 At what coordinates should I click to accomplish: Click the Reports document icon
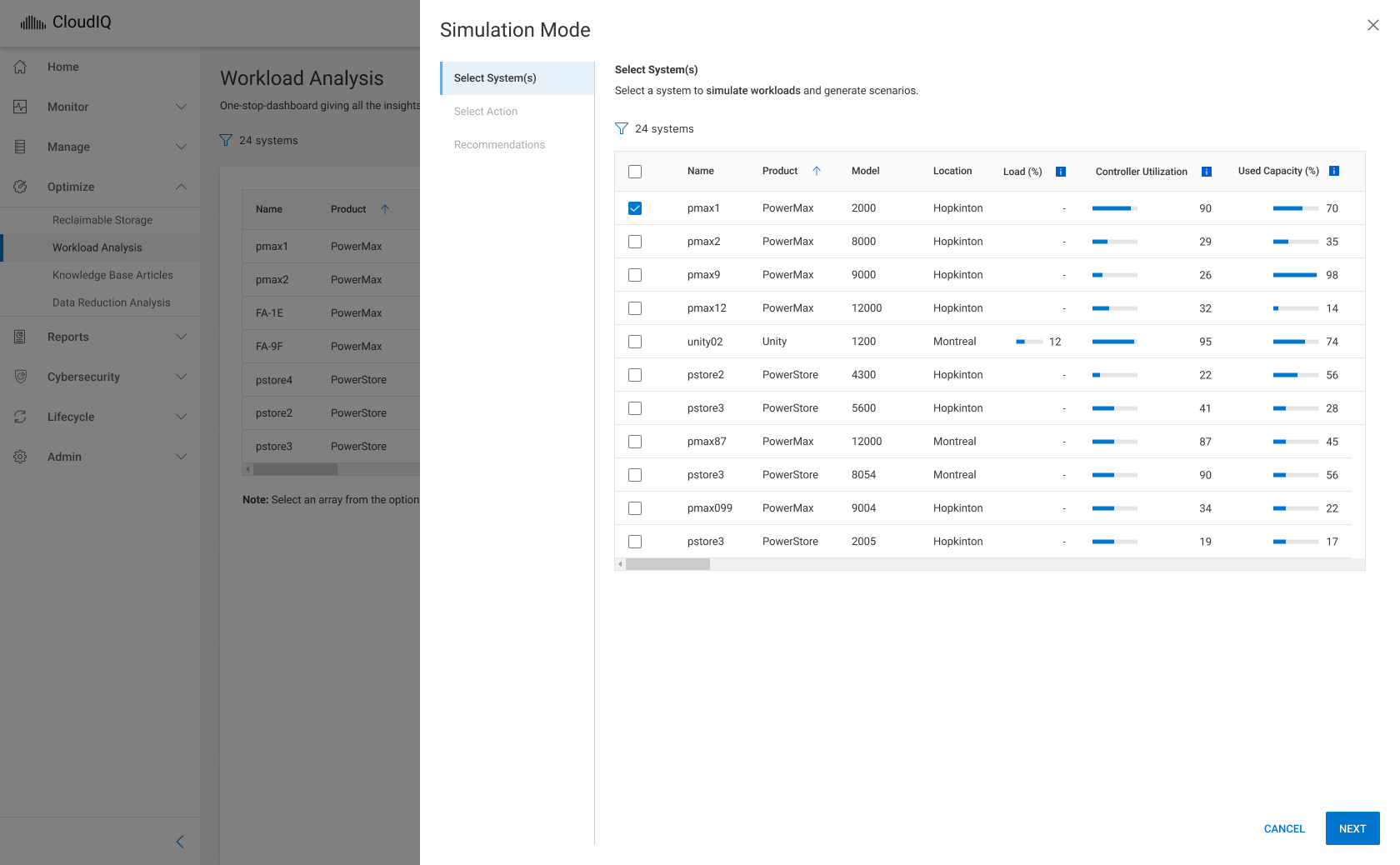pos(21,337)
